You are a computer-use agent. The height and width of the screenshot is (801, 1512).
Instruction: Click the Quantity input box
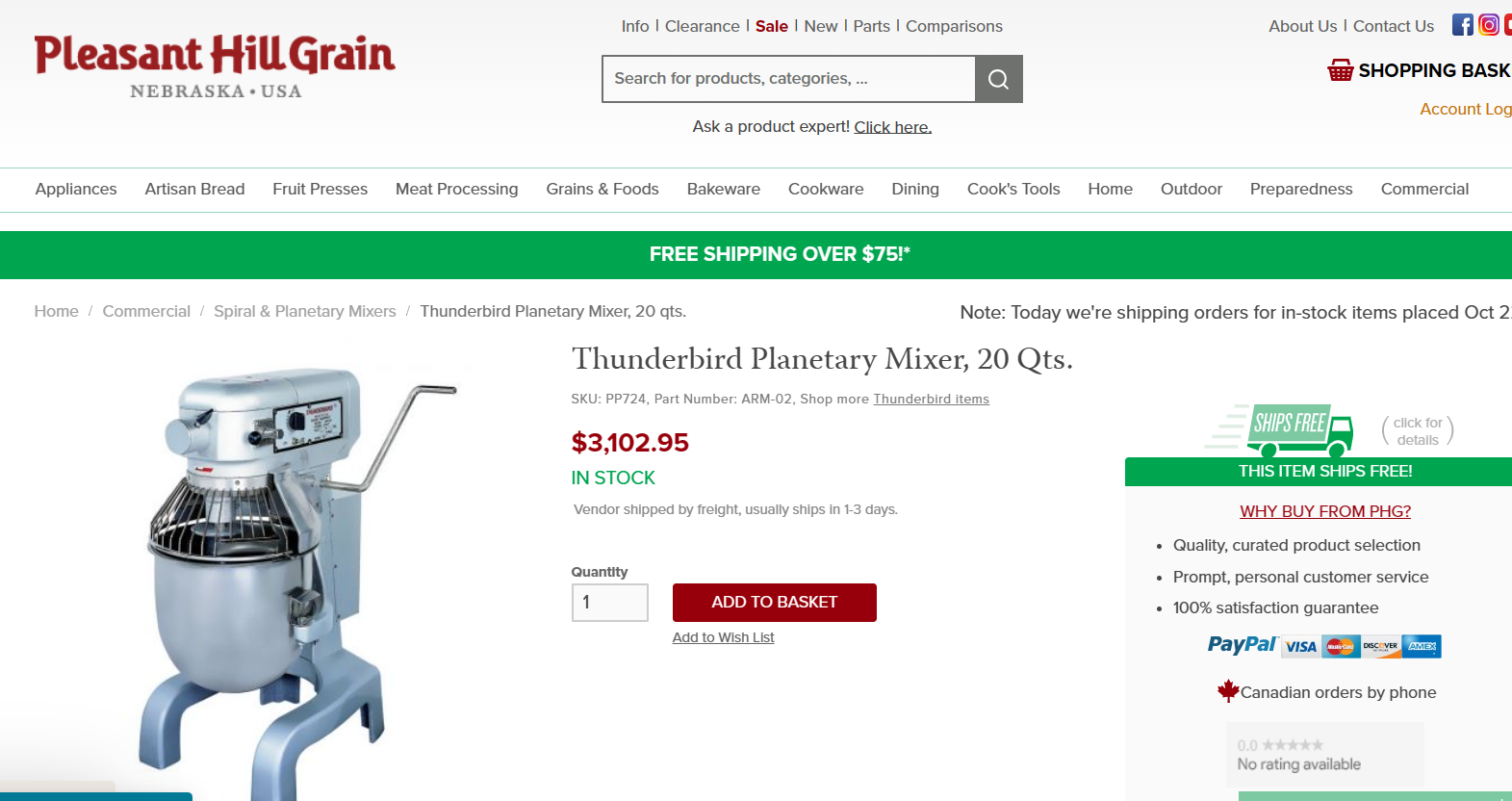pos(609,603)
